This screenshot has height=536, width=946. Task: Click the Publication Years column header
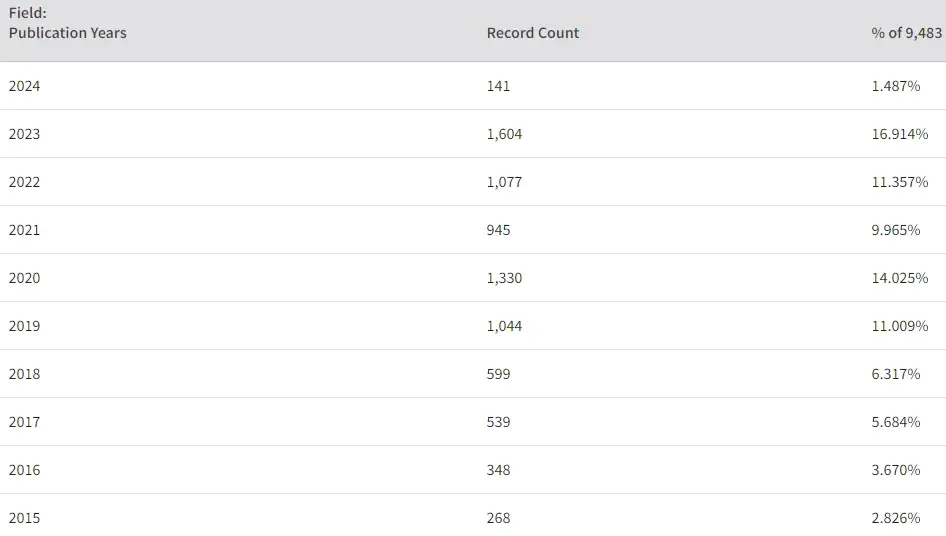click(x=67, y=32)
